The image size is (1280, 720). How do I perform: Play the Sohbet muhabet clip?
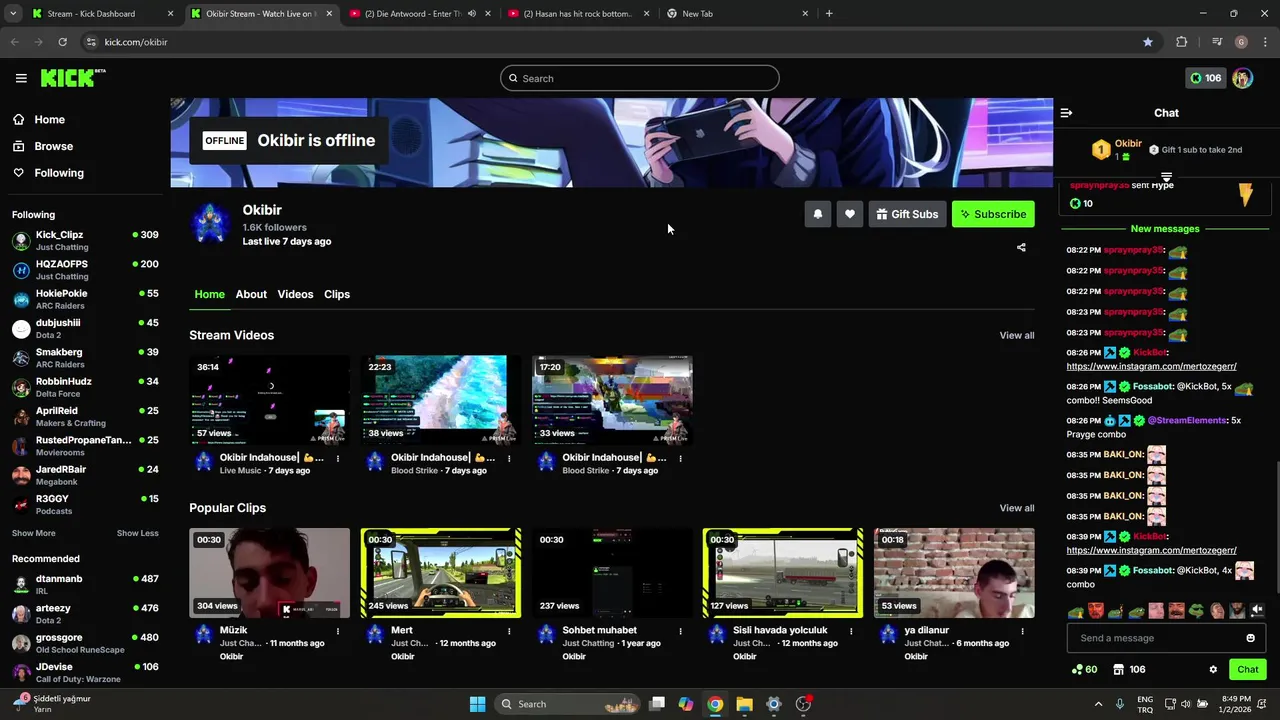pyautogui.click(x=612, y=573)
